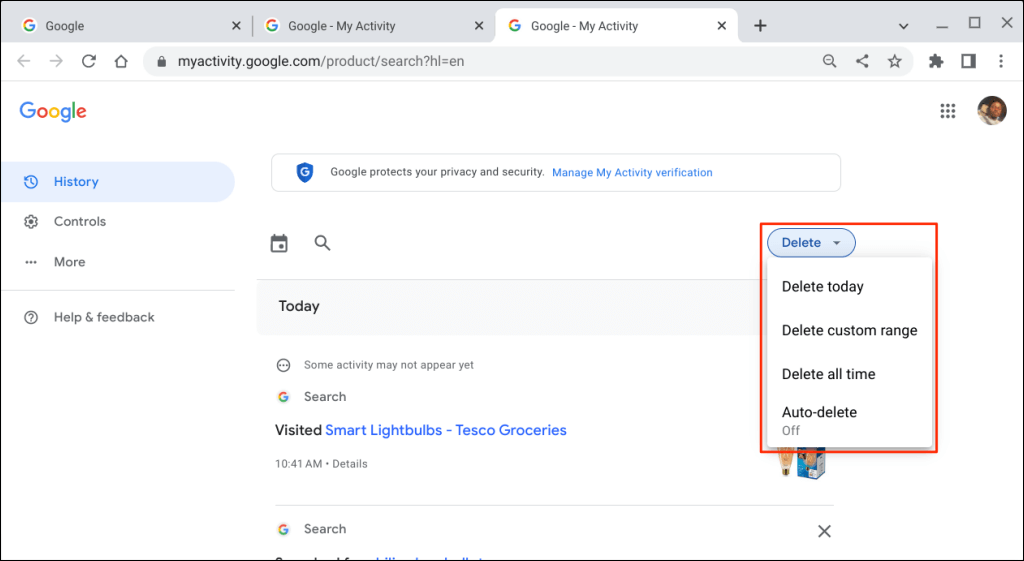Image resolution: width=1024 pixels, height=561 pixels.
Task: Open the Google apps grid
Action: [x=948, y=111]
